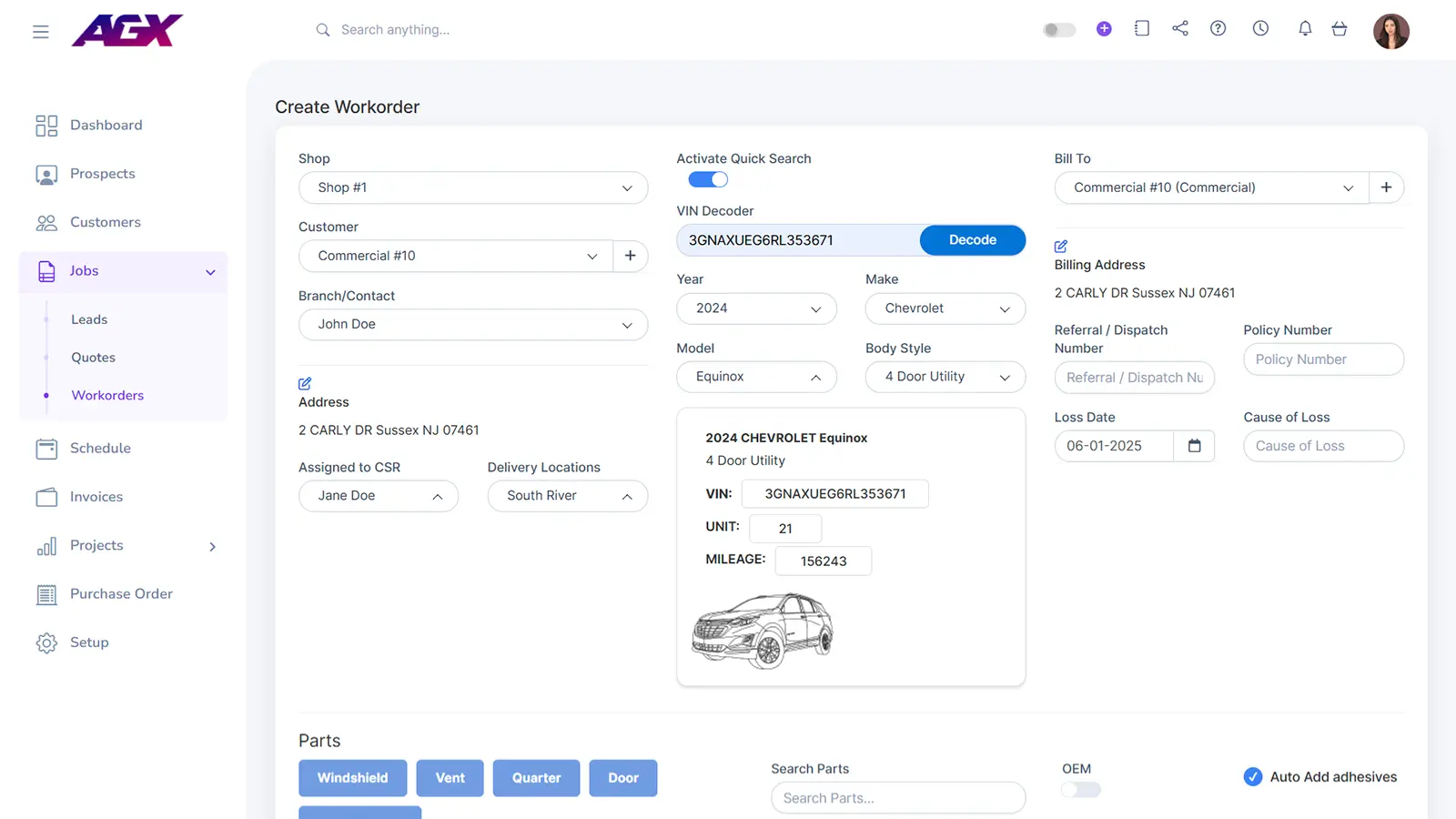Click the notification bell icon

click(x=1305, y=29)
